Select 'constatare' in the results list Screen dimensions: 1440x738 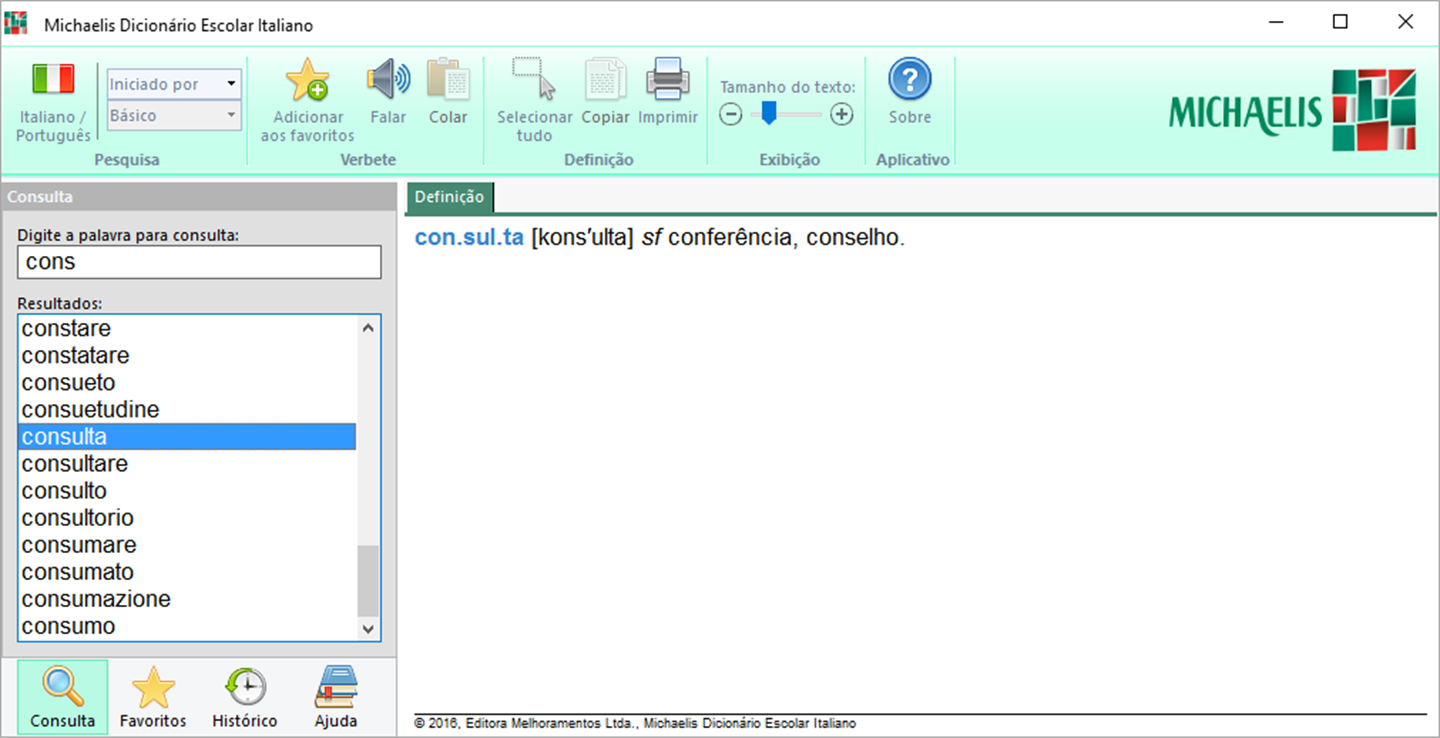pyautogui.click(x=187, y=355)
